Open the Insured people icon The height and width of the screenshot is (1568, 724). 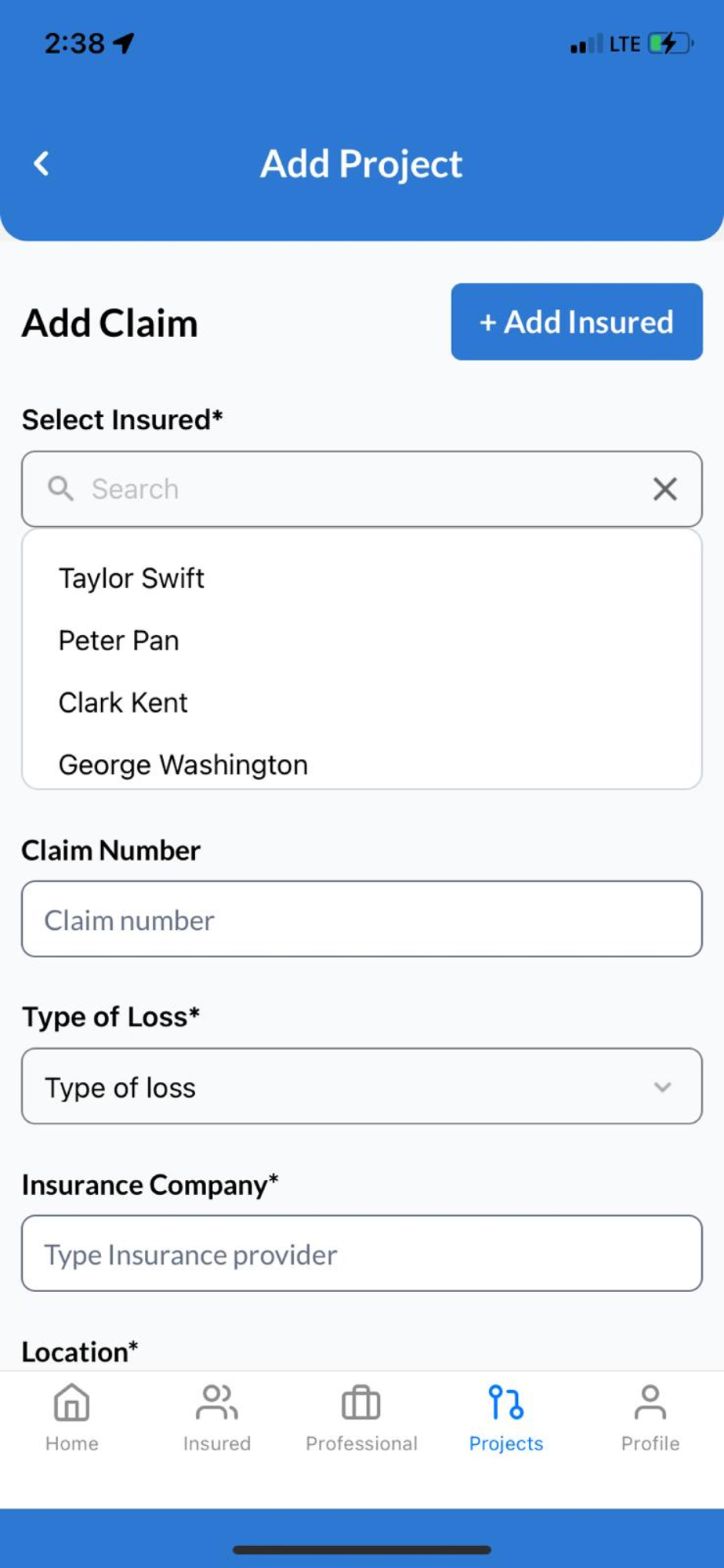tap(216, 1403)
